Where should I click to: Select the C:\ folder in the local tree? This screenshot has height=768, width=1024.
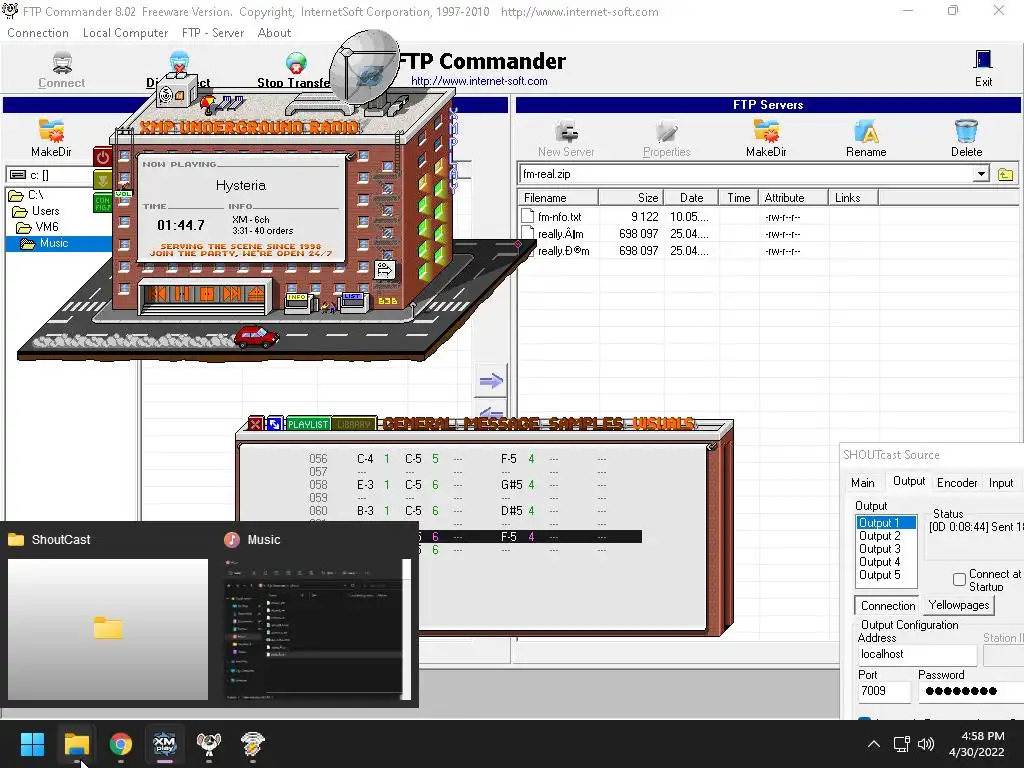click(x=26, y=195)
